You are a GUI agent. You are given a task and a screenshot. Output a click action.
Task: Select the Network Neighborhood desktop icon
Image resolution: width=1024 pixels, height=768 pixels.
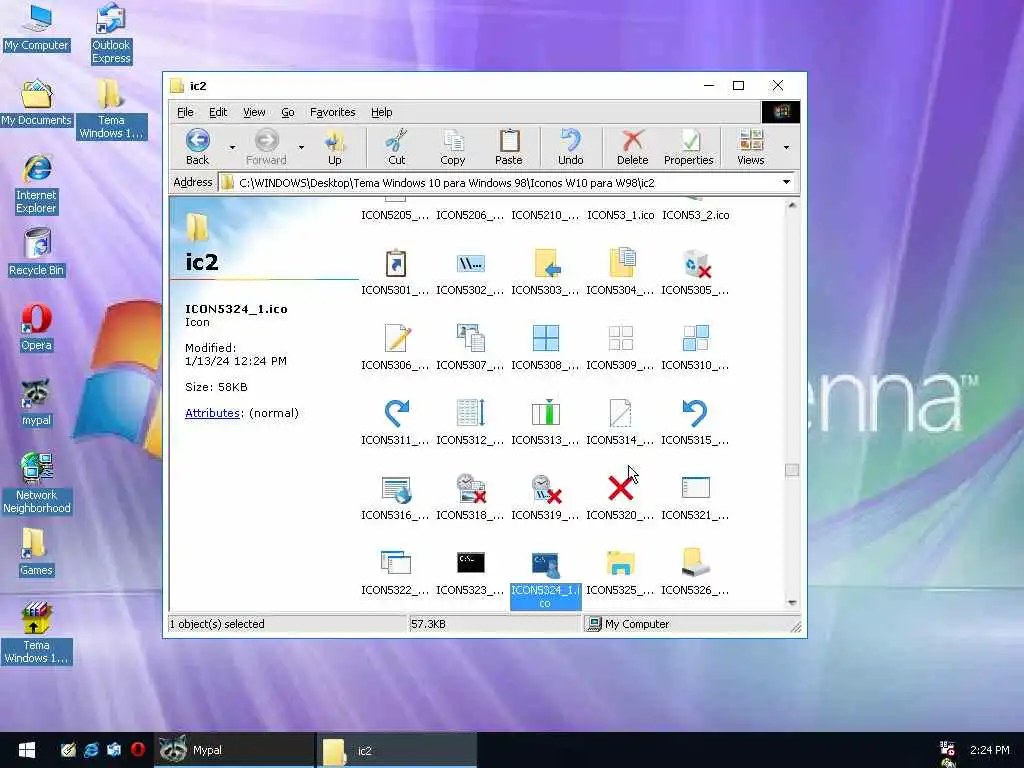37,483
